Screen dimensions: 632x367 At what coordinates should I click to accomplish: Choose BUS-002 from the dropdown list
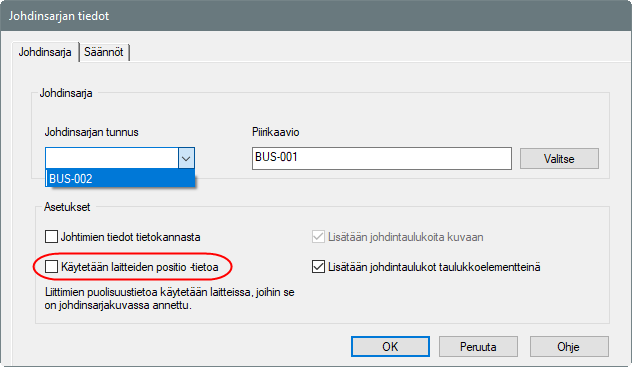120,178
